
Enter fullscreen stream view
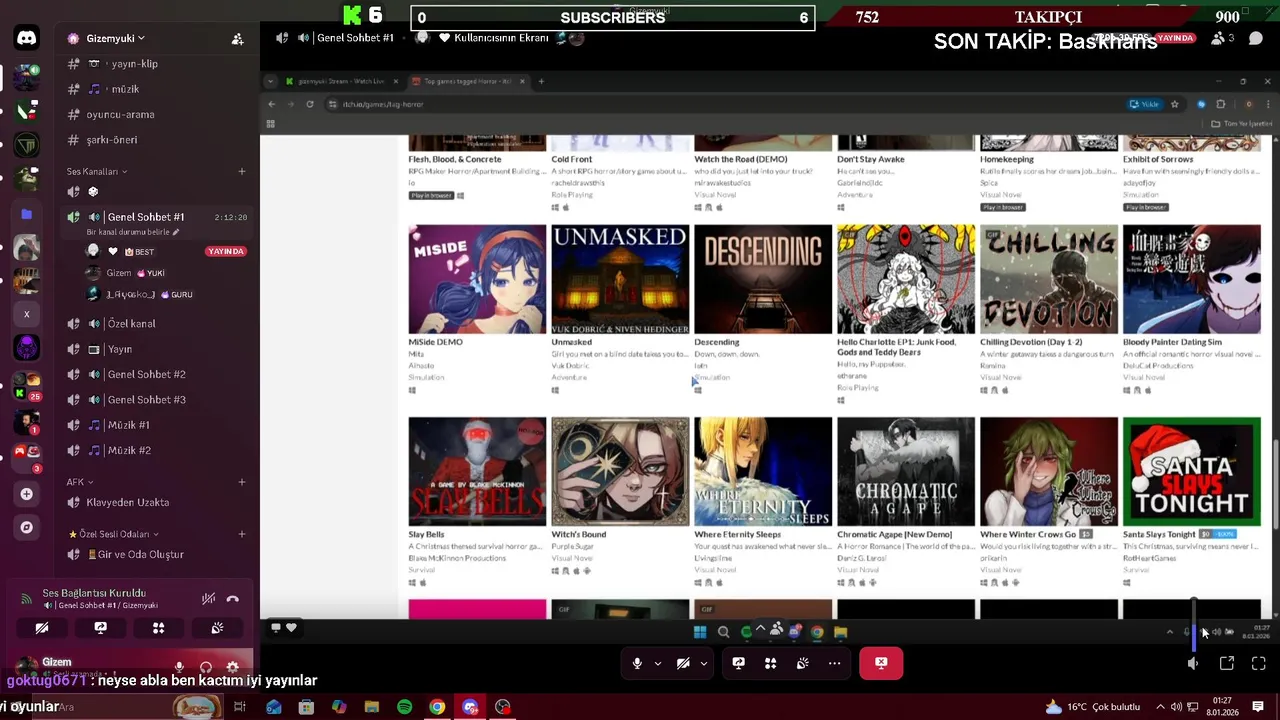pyautogui.click(x=1259, y=663)
